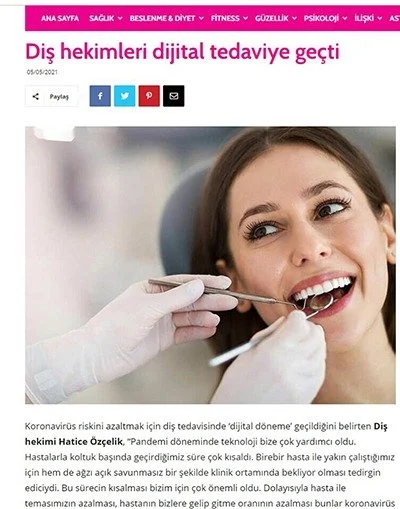Expand the BESLENME & DİYET dropdown arrow

pos(201,19)
